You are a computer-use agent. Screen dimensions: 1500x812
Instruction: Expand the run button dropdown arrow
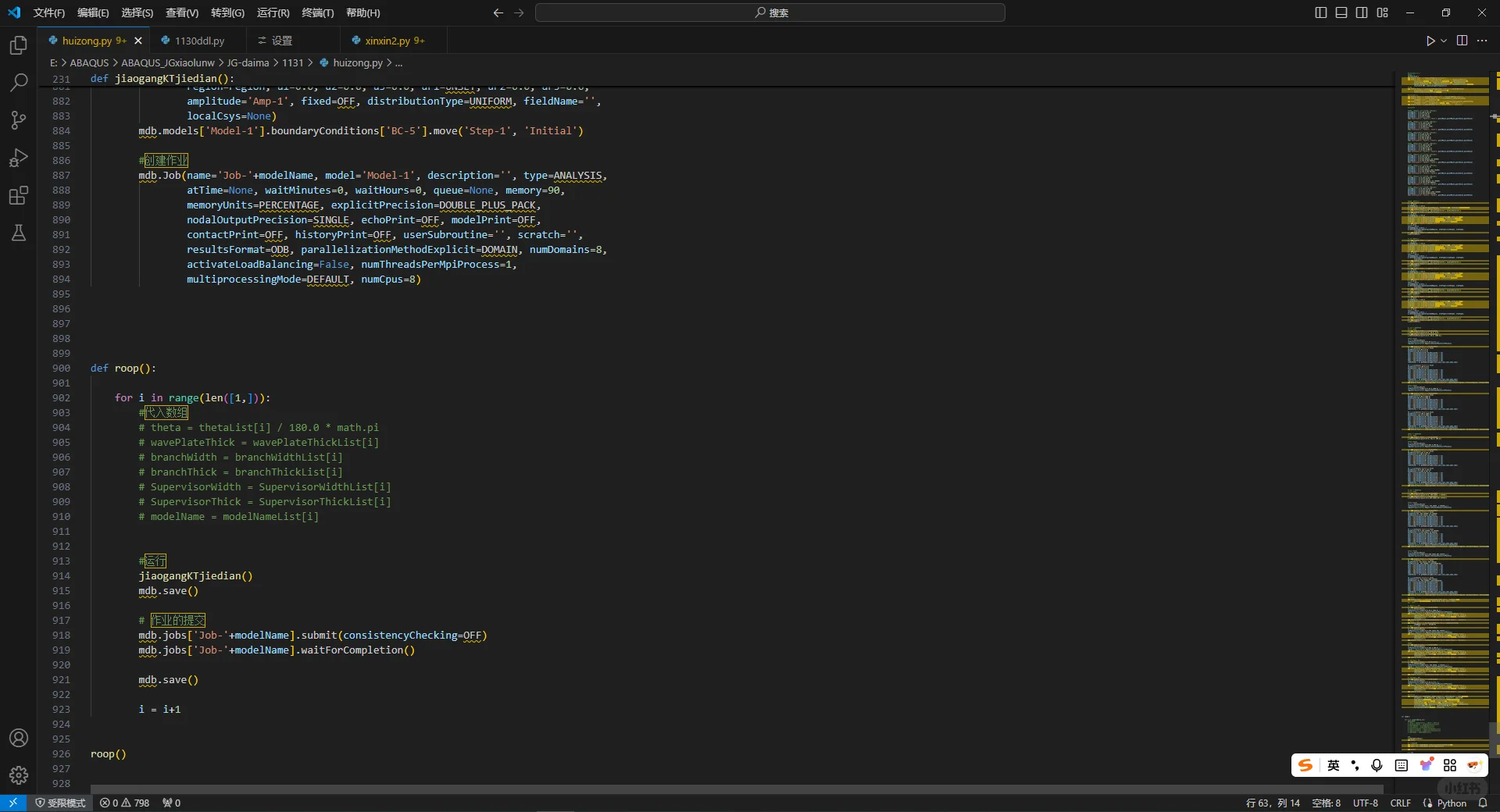tap(1444, 41)
